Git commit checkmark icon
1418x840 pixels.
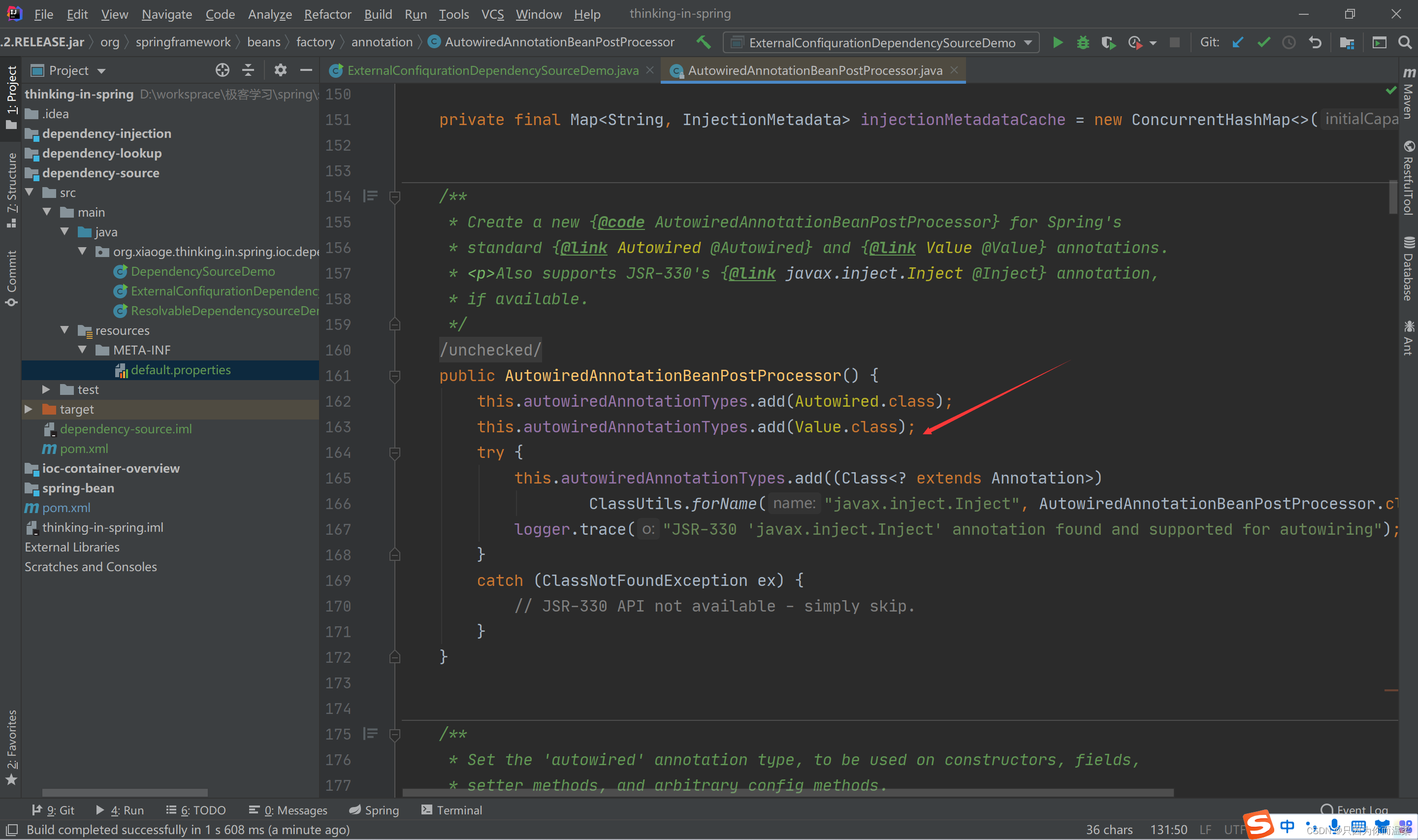click(x=1263, y=42)
